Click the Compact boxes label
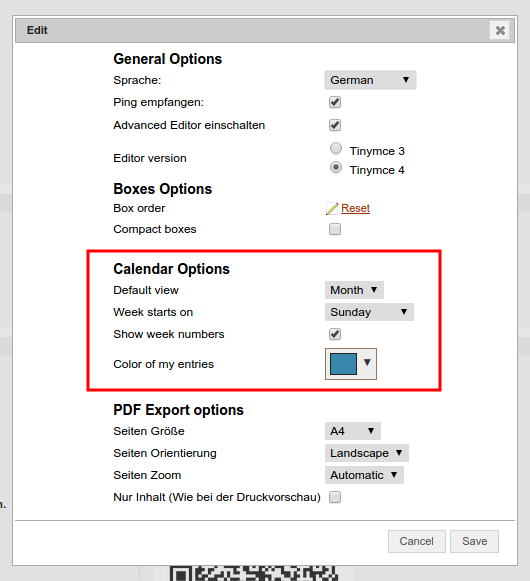Image resolution: width=530 pixels, height=581 pixels. [155, 229]
